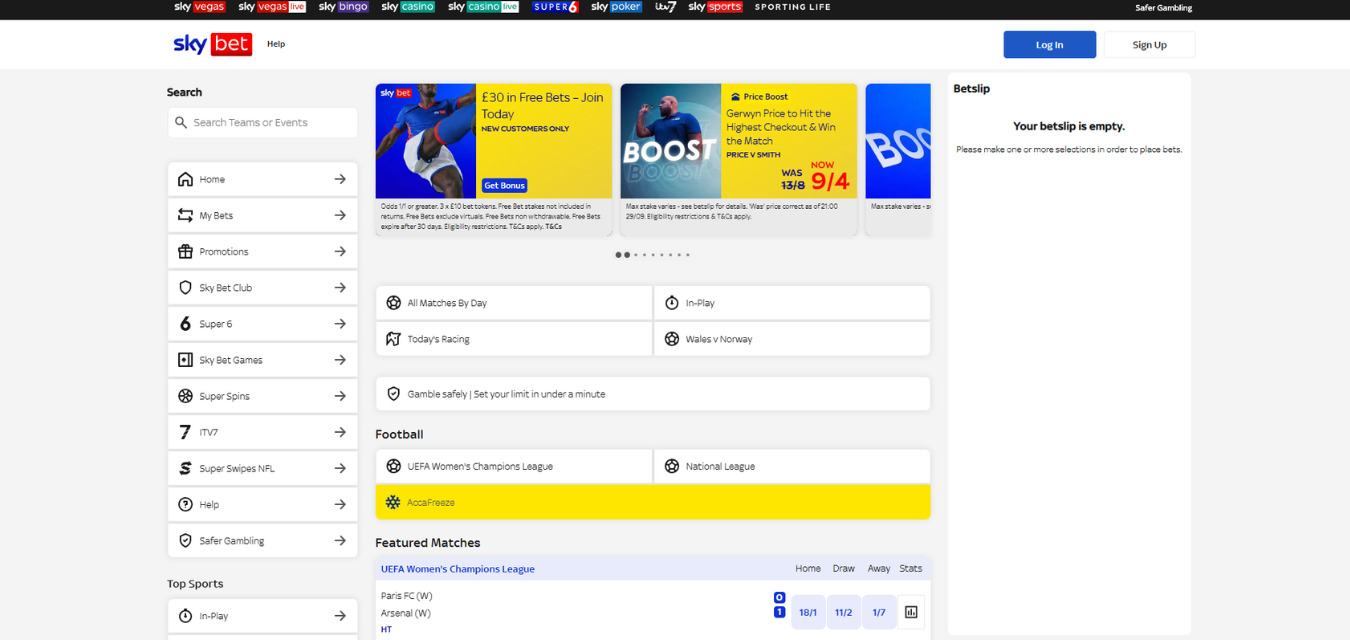Click the Sky Bet logo
Viewport: 1350px width, 640px height.
click(212, 44)
